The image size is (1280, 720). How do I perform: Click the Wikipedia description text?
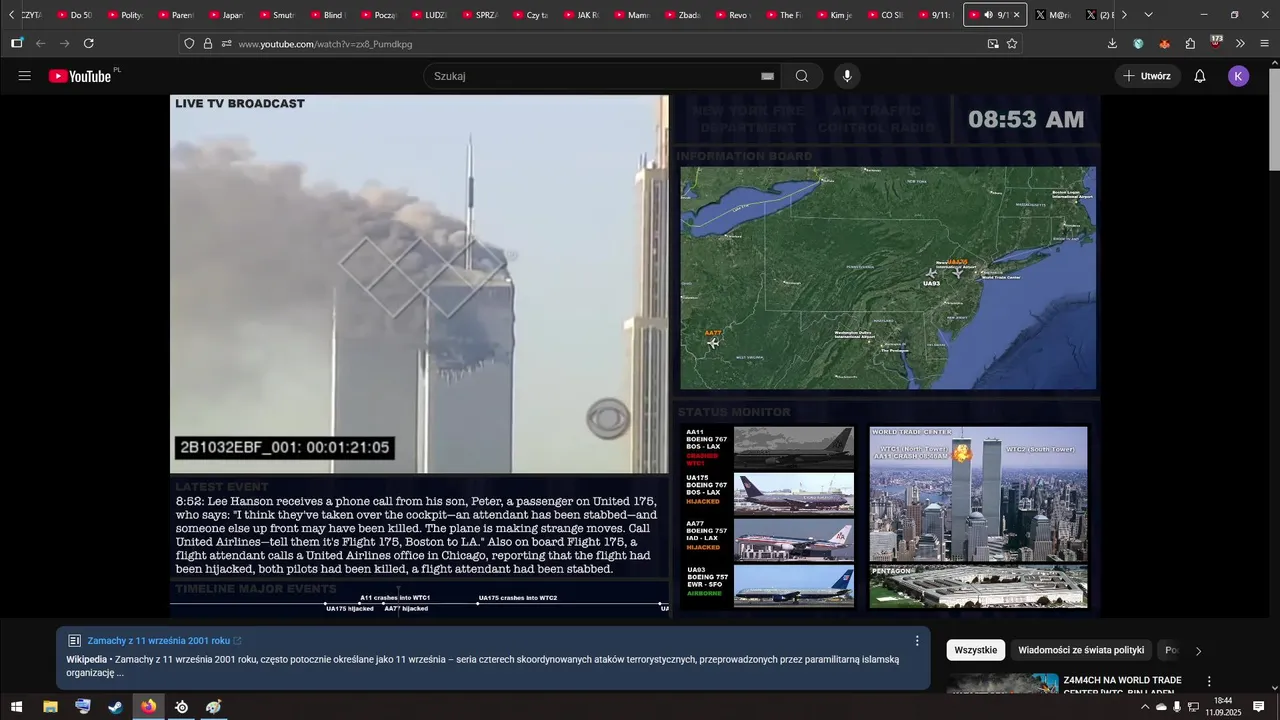coord(483,666)
